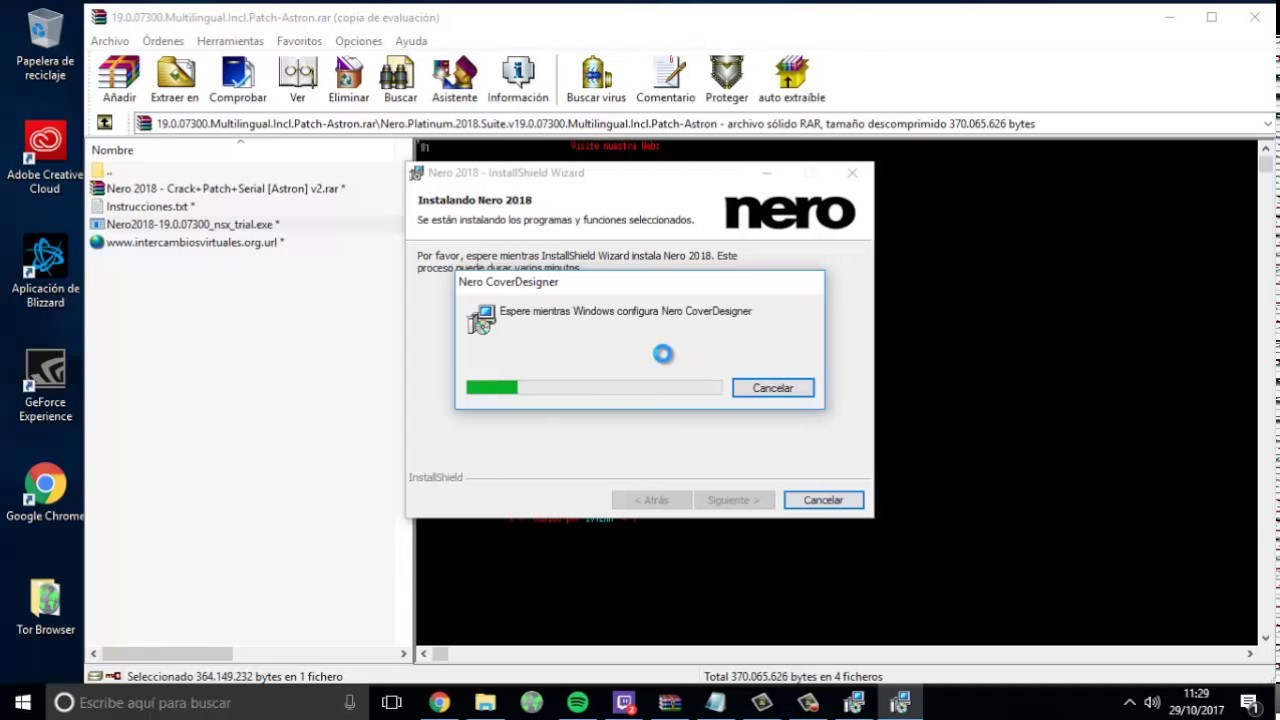Click the Extraer en toolbar icon
Image resolution: width=1280 pixels, height=720 pixels.
pos(174,80)
